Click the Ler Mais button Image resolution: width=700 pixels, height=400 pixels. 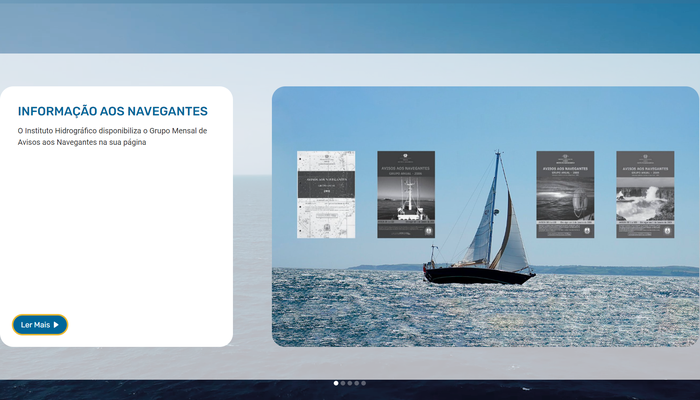[40, 325]
